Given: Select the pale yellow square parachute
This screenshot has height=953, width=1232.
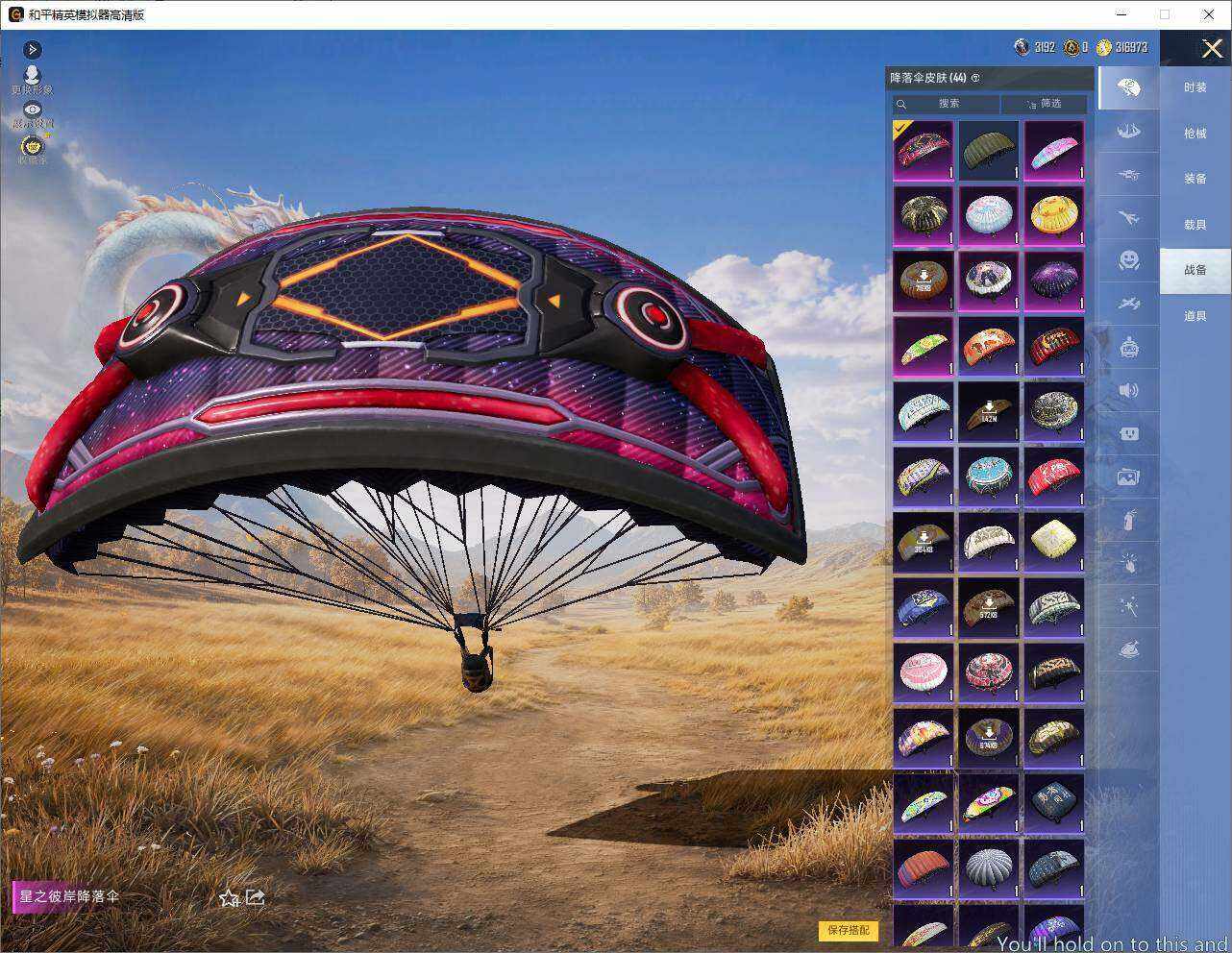Looking at the screenshot, I should point(1054,542).
